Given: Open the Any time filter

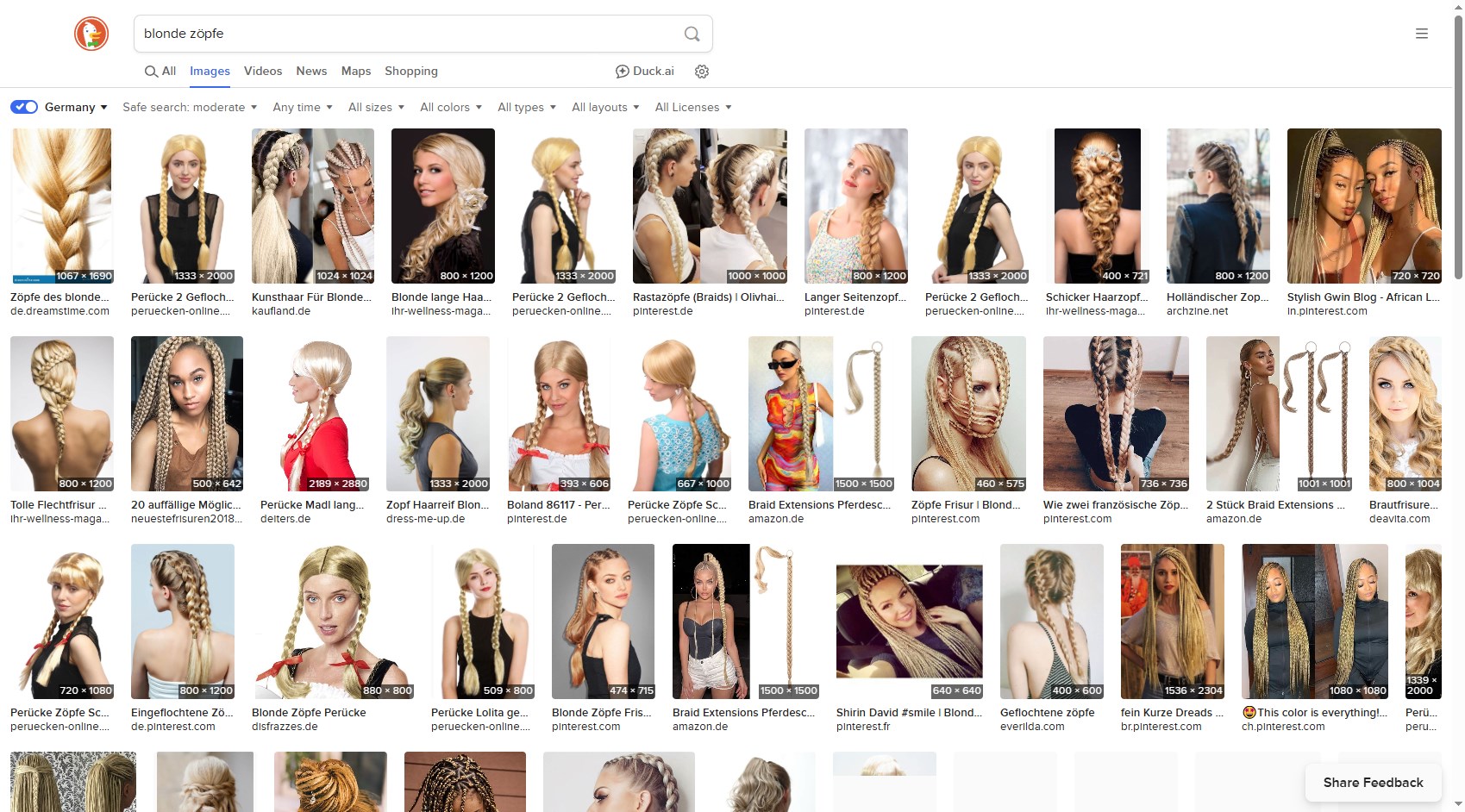Looking at the screenshot, I should 303,107.
